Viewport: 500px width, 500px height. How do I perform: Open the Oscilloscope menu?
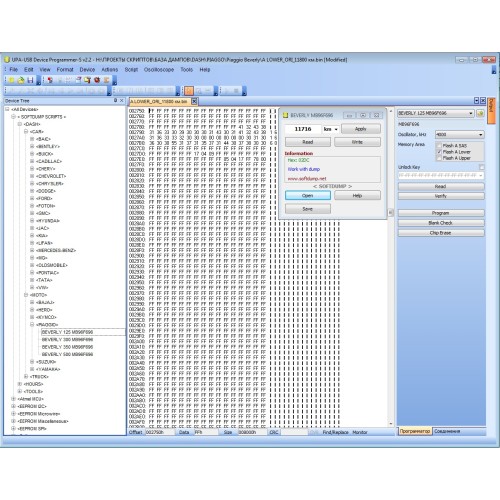click(x=159, y=69)
